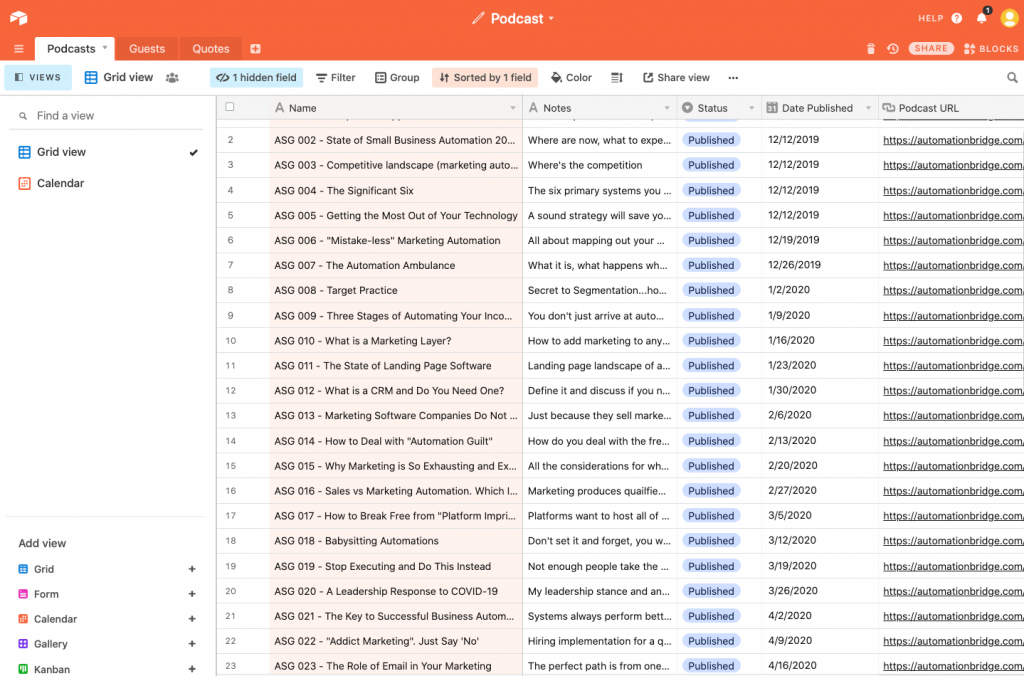Click Share view button
Viewport: 1024px width, 676px height.
pos(677,78)
